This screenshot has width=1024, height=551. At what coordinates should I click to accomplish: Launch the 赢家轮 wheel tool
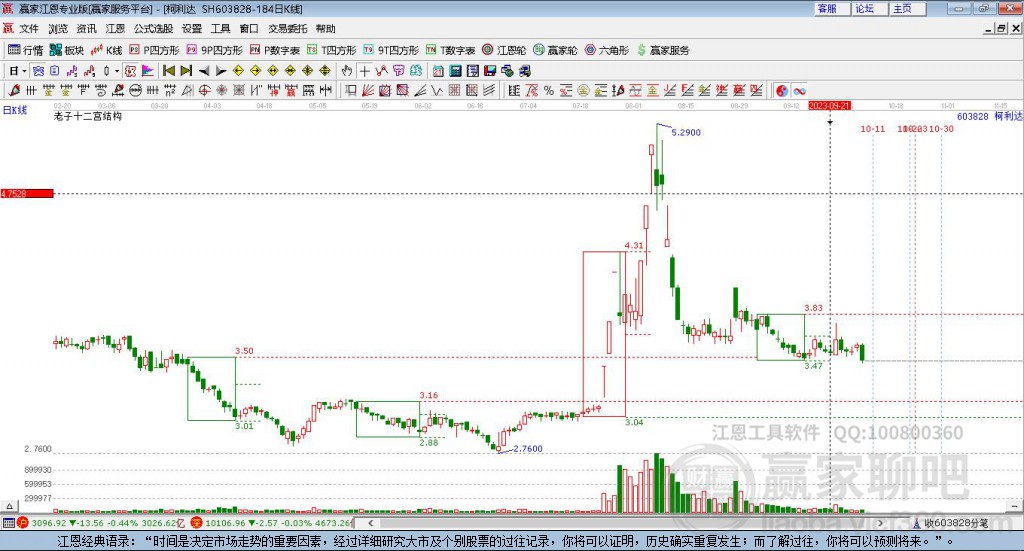(x=555, y=50)
